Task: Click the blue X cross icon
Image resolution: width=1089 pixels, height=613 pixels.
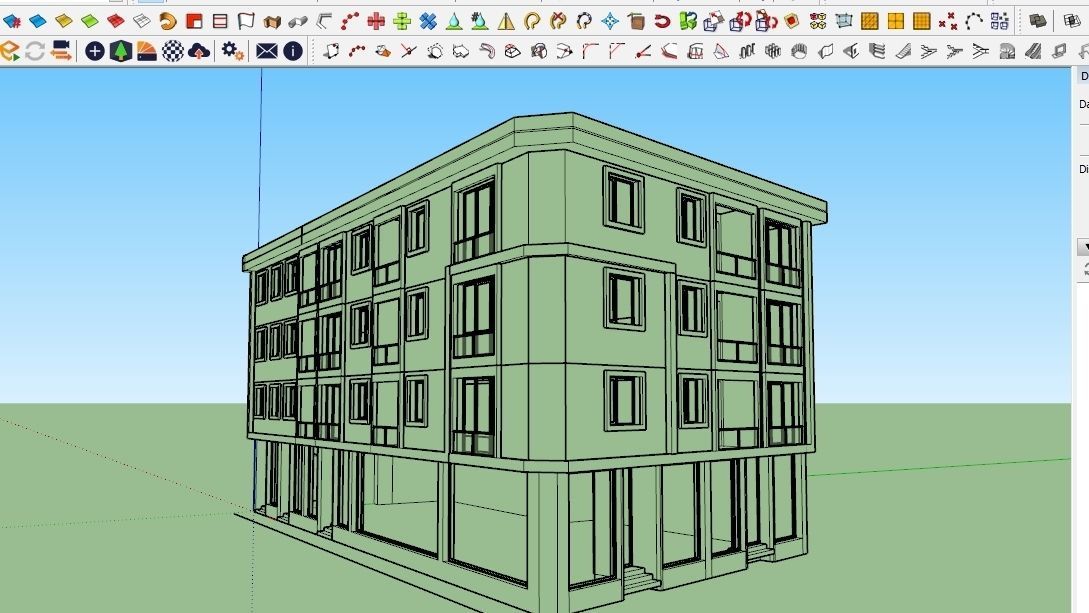Action: 428,22
